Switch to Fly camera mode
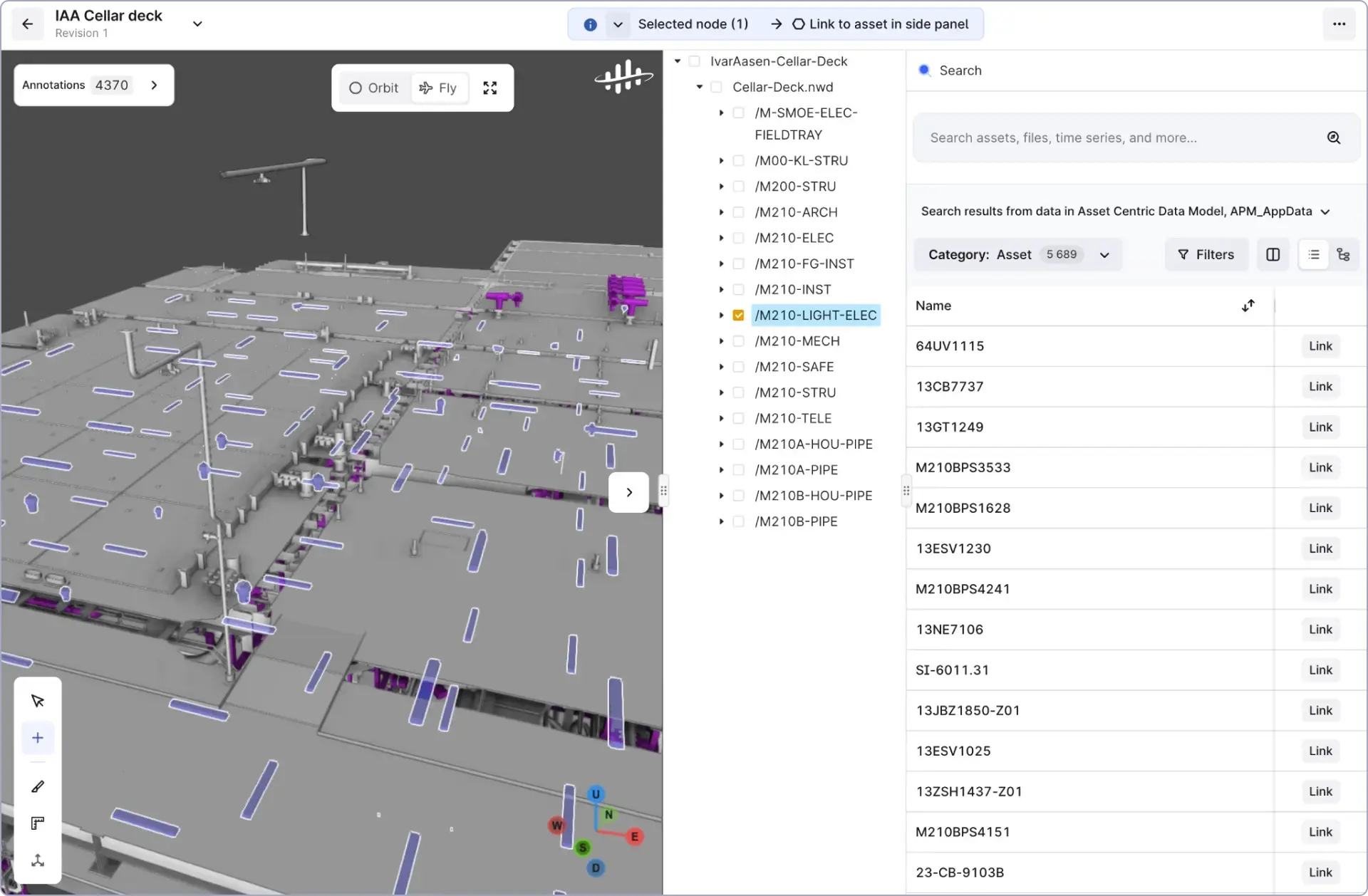The width and height of the screenshot is (1368, 896). point(439,88)
